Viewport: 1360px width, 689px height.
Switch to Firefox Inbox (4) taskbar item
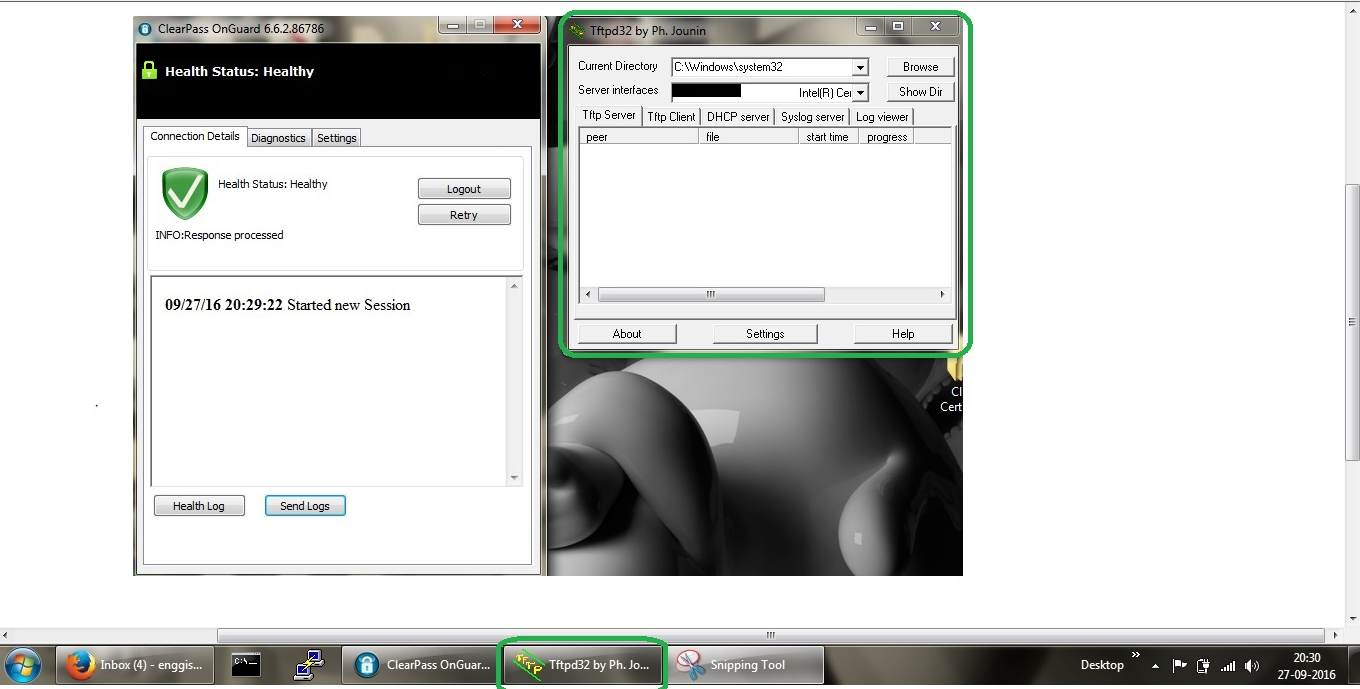tap(135, 665)
